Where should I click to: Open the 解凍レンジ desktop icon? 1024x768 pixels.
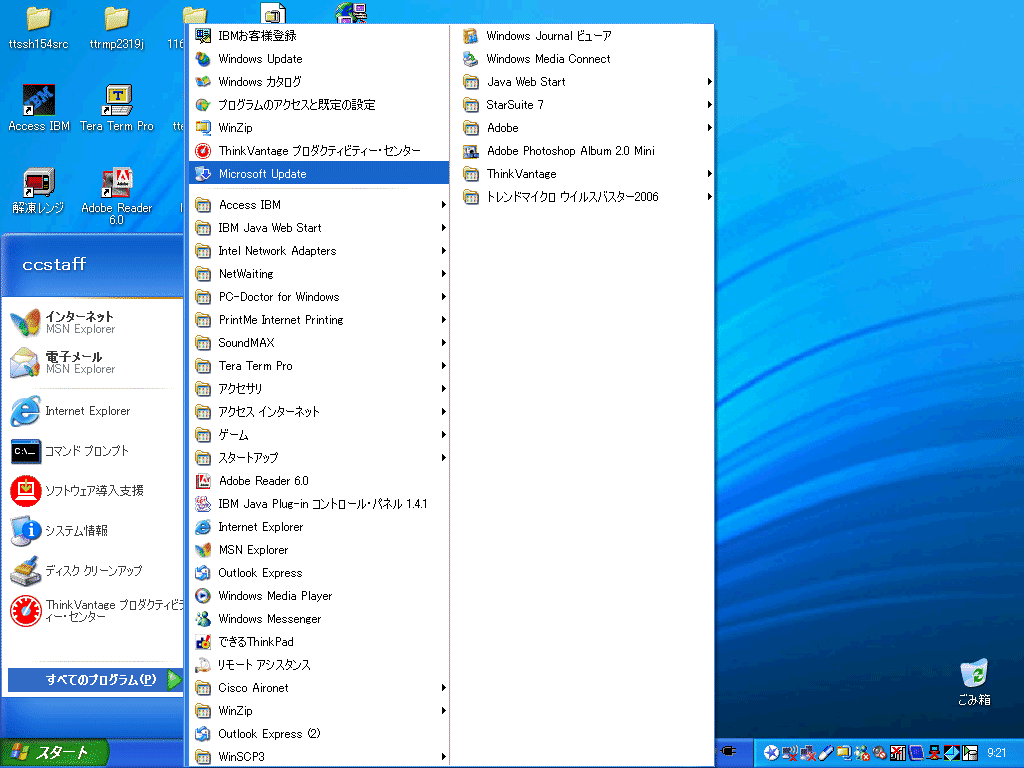(39, 182)
